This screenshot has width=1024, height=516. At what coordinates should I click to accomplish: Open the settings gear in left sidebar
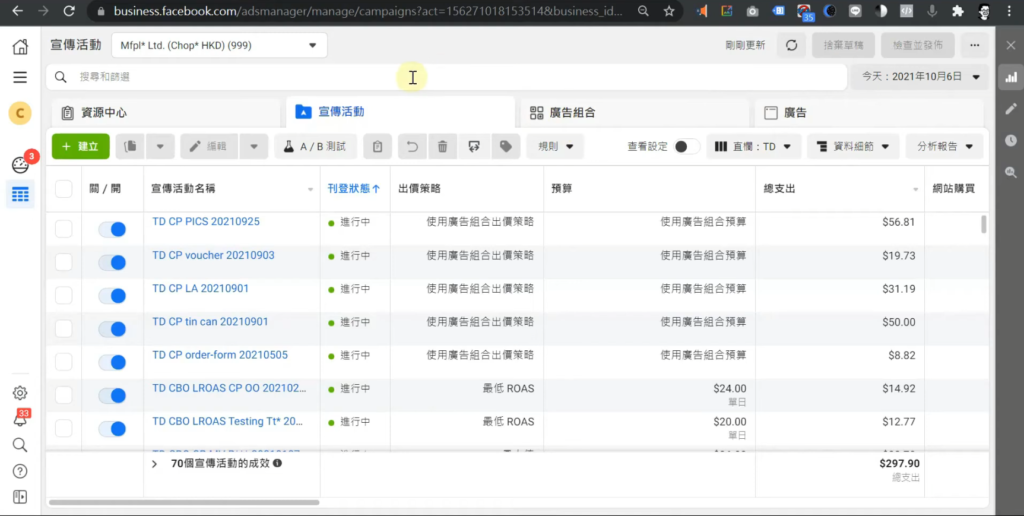[19, 393]
